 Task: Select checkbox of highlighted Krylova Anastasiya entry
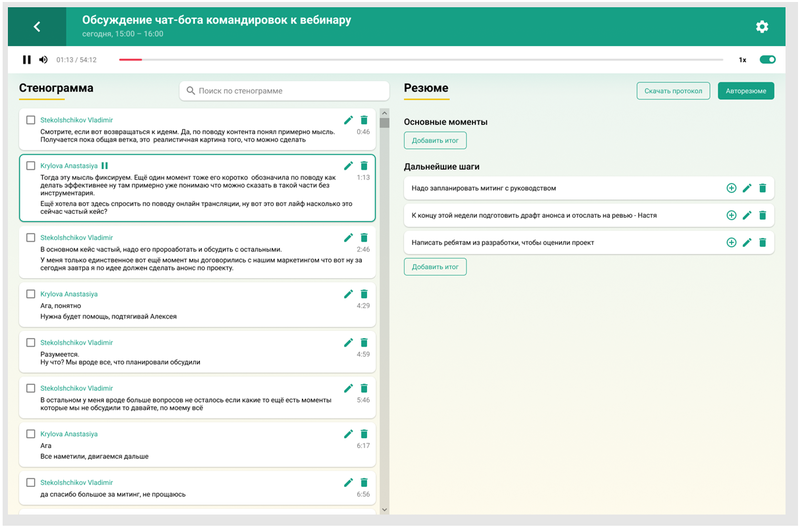[x=31, y=166]
